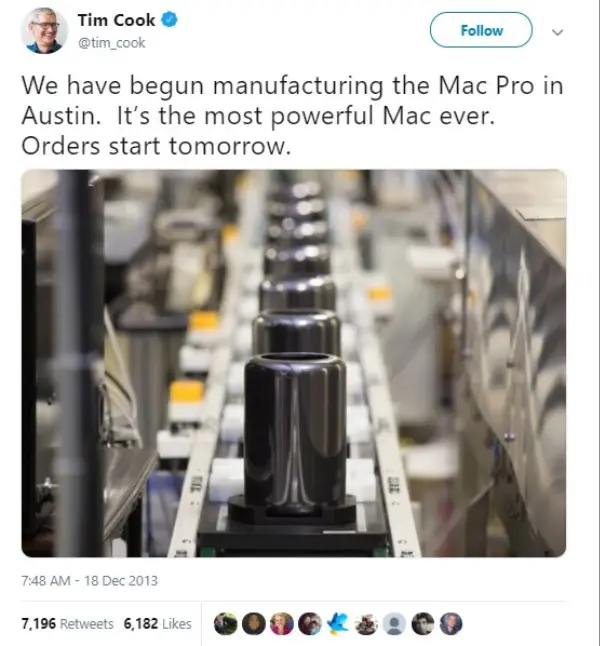Click the first liker avatar in the row
600x646 pixels.
coord(225,623)
